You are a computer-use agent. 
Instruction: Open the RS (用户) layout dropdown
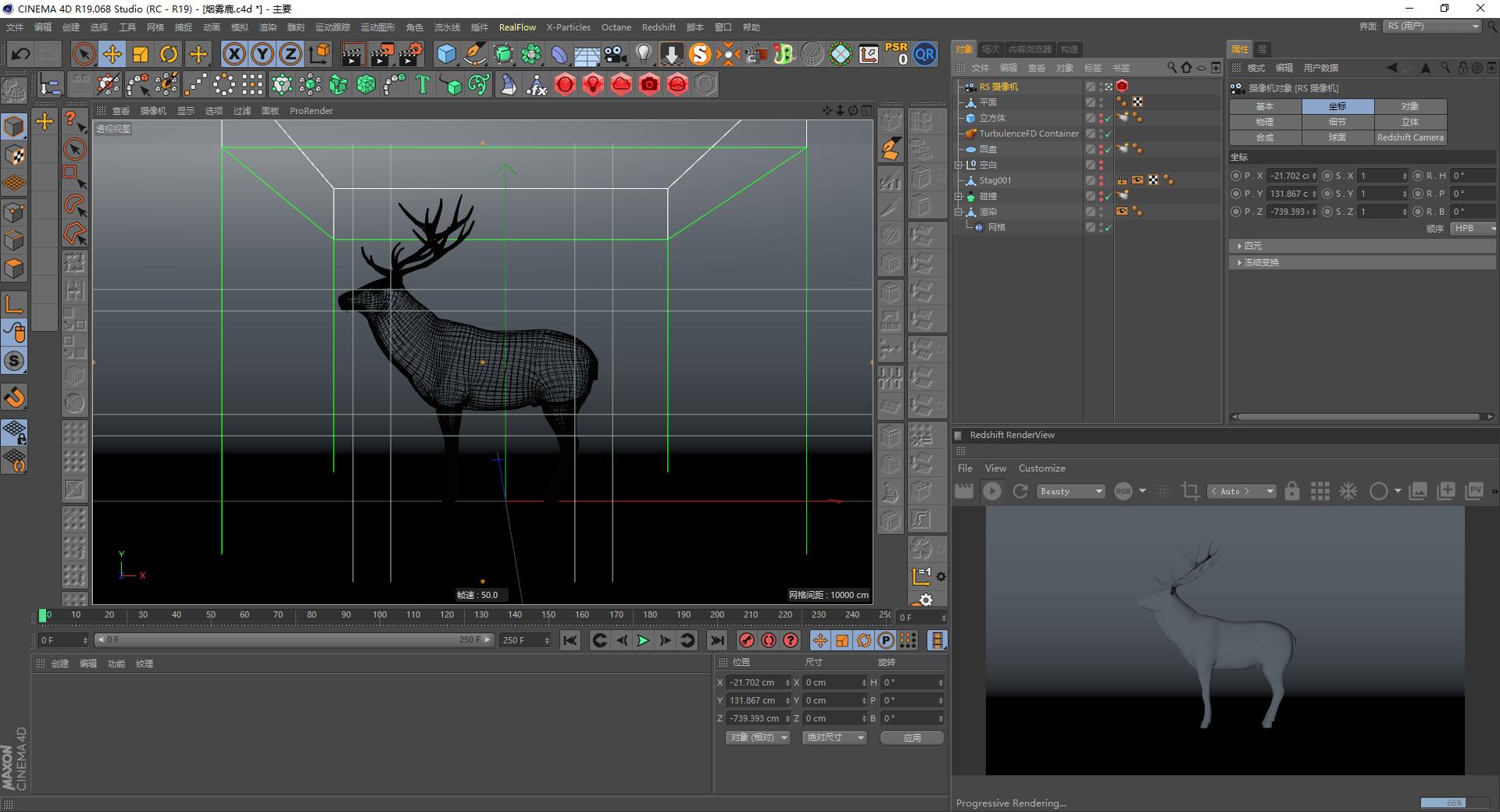[1432, 26]
